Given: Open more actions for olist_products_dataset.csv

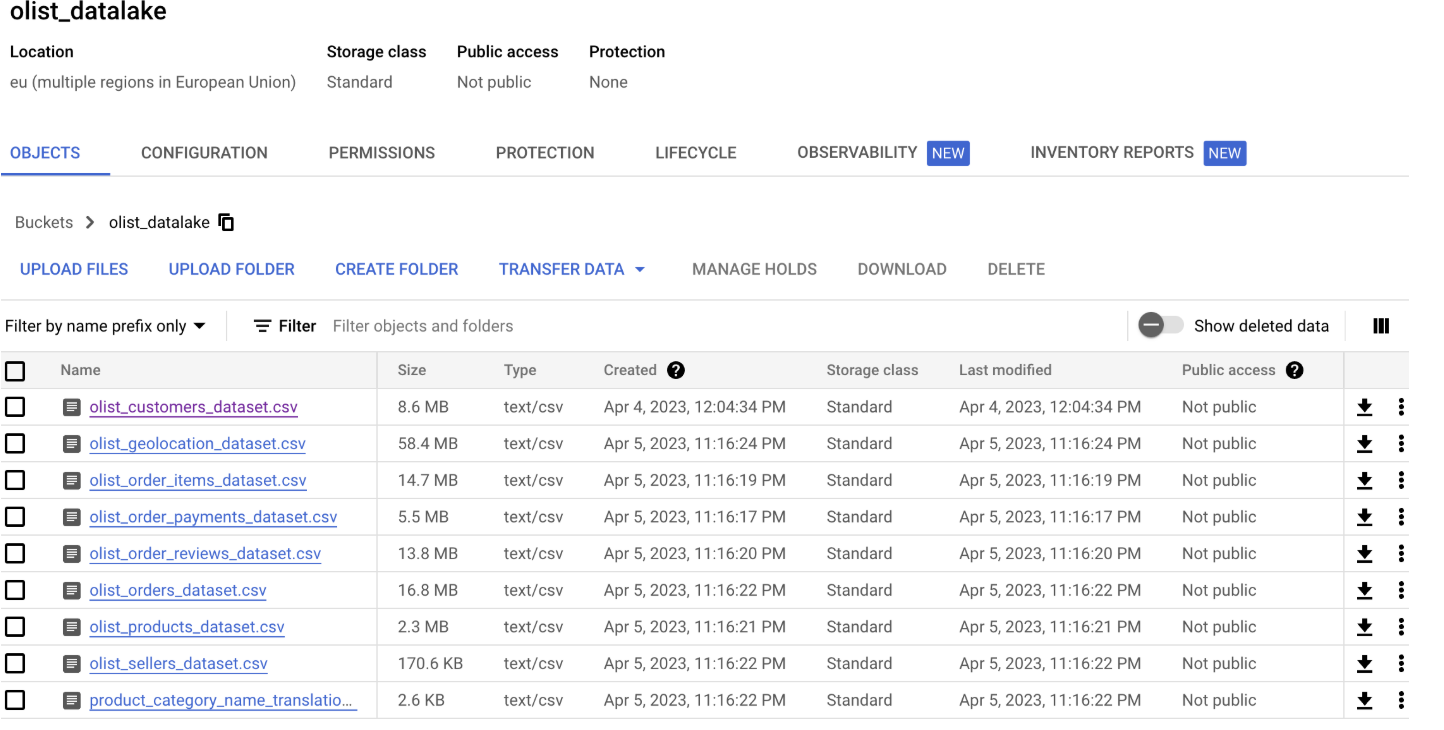Looking at the screenshot, I should [1401, 627].
